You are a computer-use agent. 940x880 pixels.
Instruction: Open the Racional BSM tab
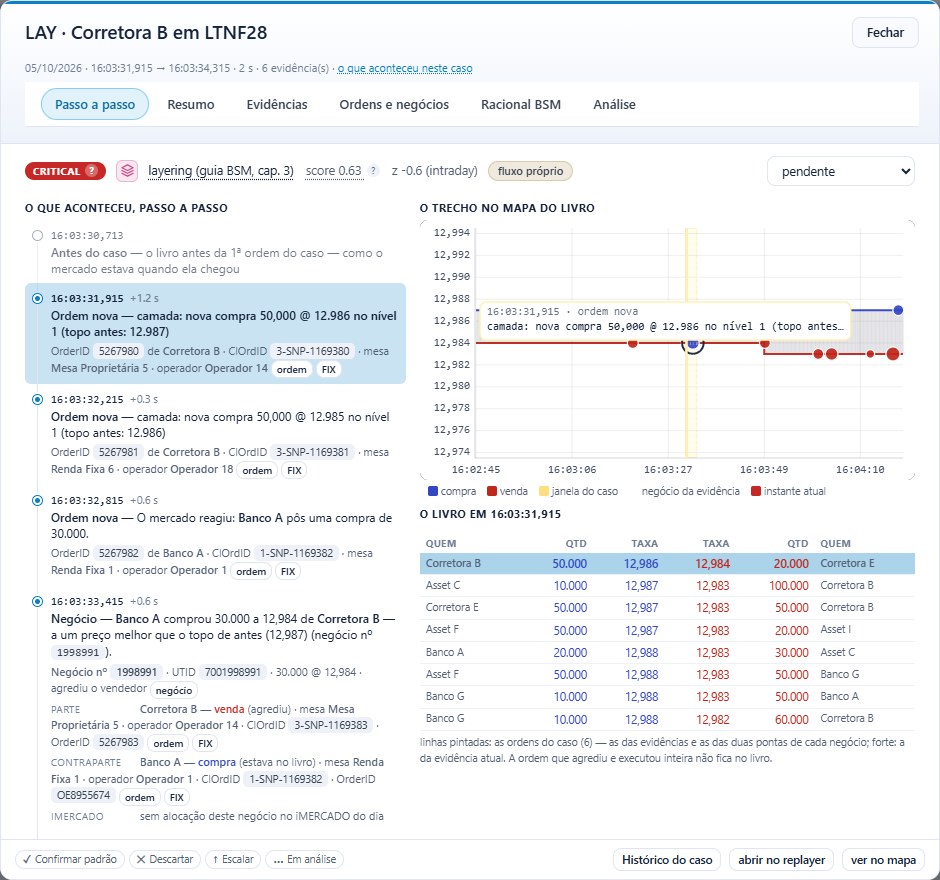[x=521, y=104]
